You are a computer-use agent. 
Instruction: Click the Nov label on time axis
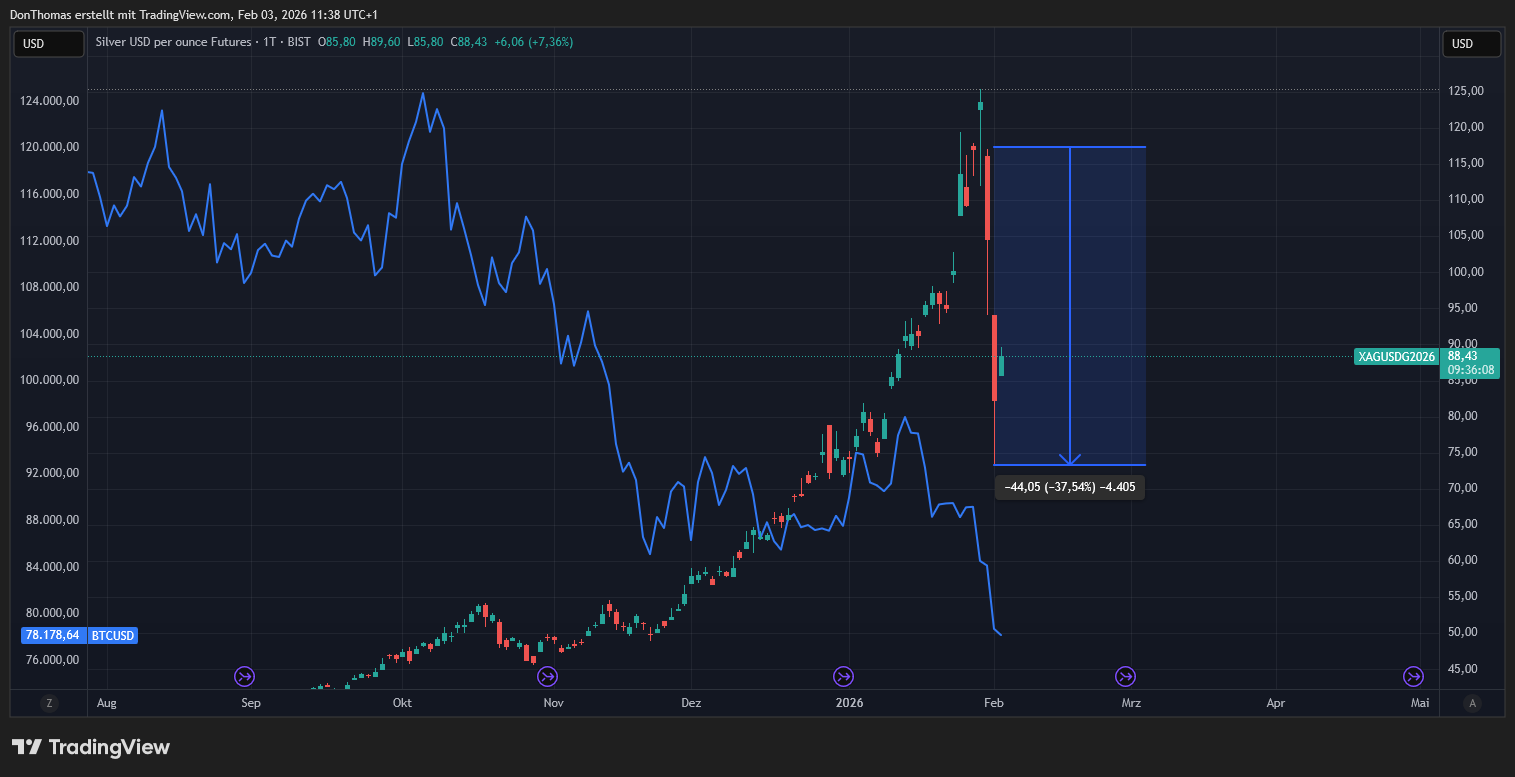tap(553, 703)
